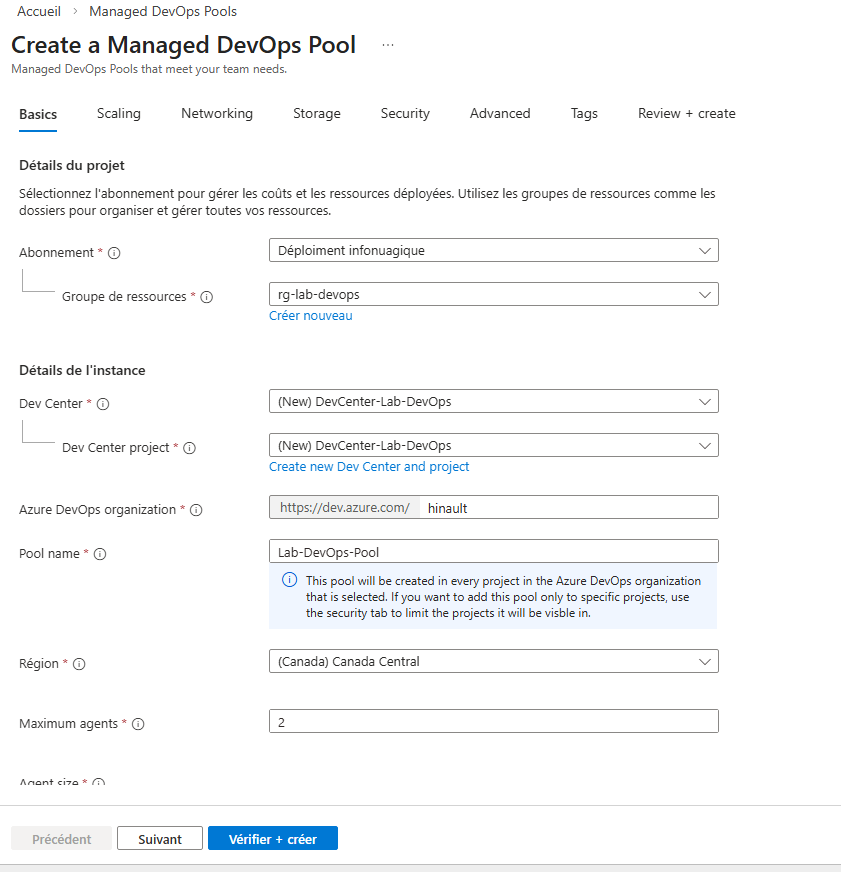This screenshot has height=872, width=841.
Task: Click Create new Dev Center and project link
Action: pyautogui.click(x=369, y=467)
